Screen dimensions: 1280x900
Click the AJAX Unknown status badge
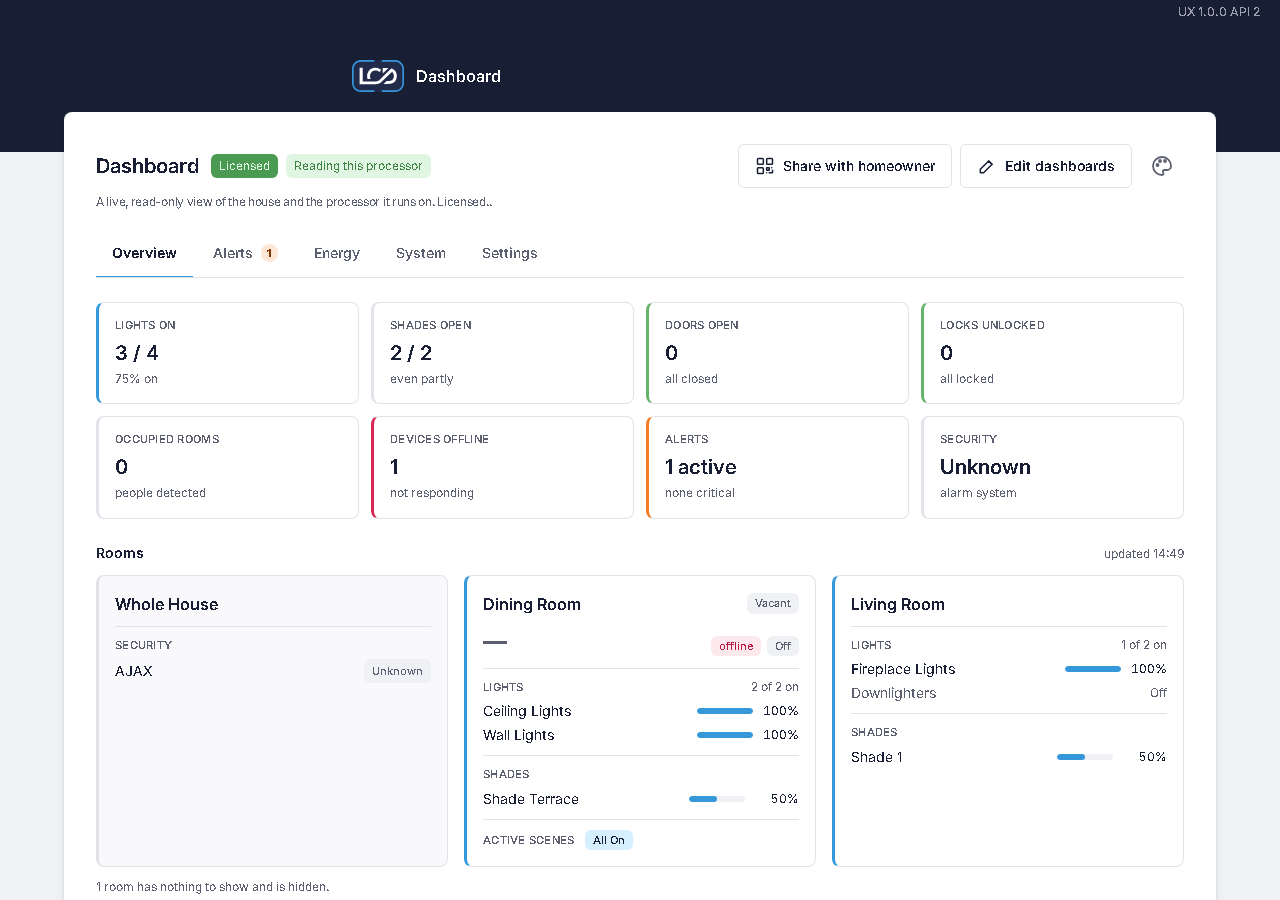[x=397, y=671]
